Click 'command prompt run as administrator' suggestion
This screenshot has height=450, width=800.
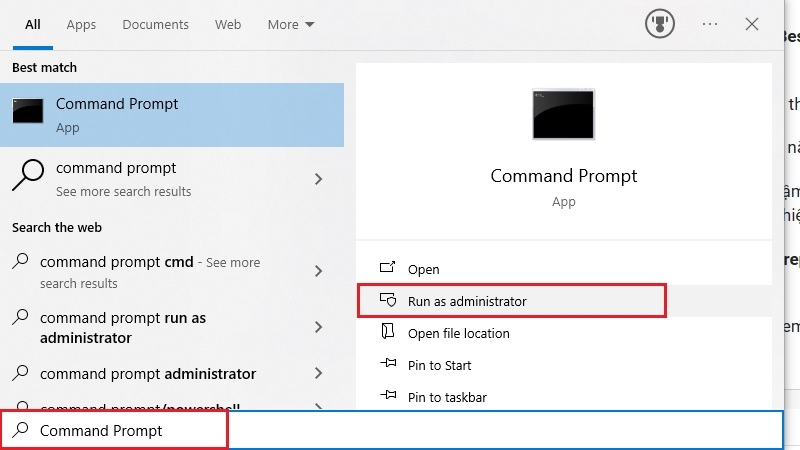click(123, 328)
